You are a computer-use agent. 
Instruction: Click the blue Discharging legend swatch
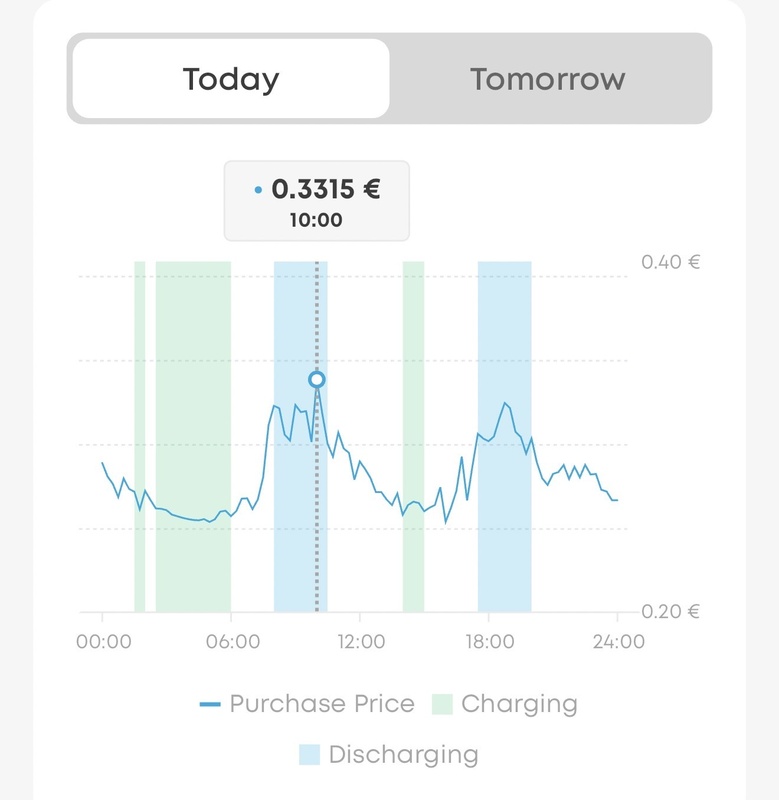click(310, 754)
